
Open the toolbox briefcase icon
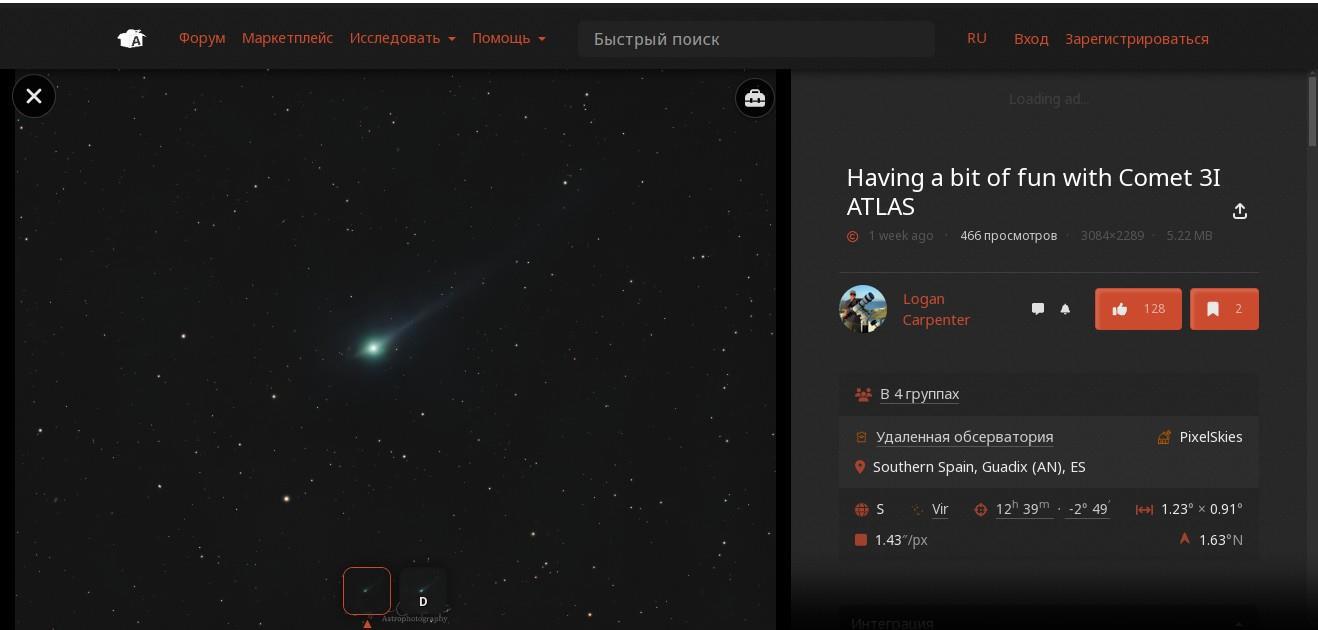(755, 98)
